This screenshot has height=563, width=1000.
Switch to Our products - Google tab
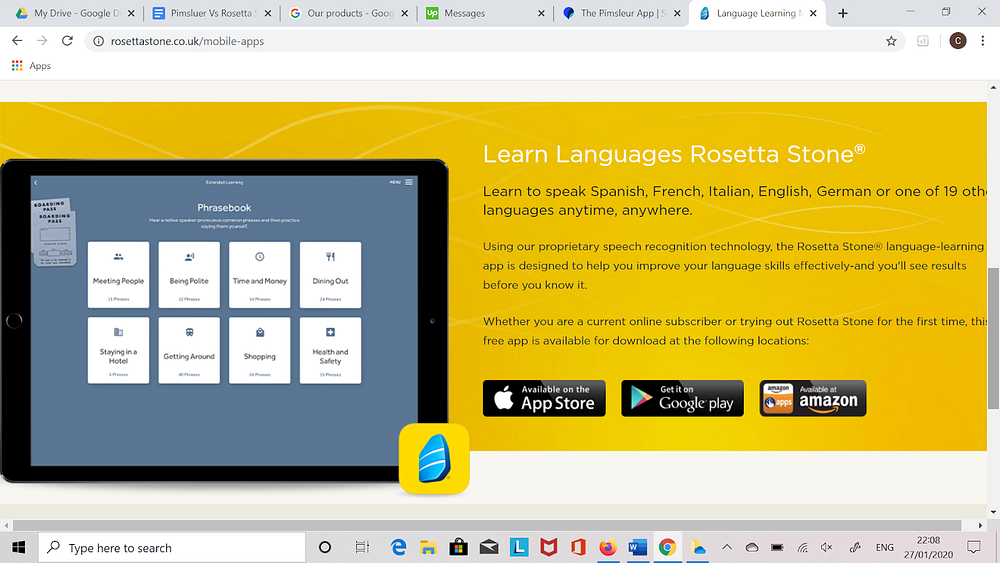(348, 13)
